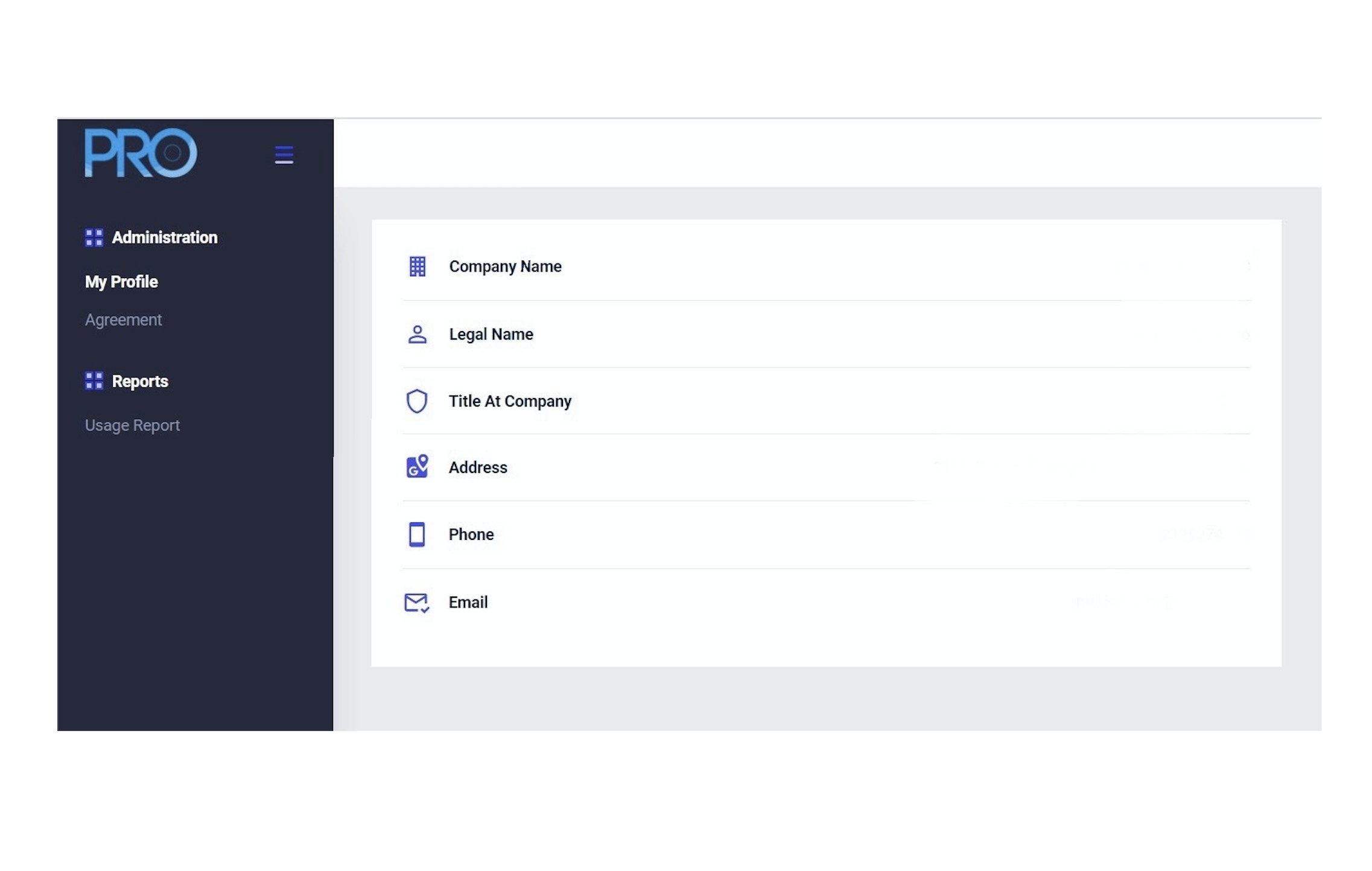Toggle the sidebar with the hamburger menu
This screenshot has width=1372, height=871.
(284, 155)
